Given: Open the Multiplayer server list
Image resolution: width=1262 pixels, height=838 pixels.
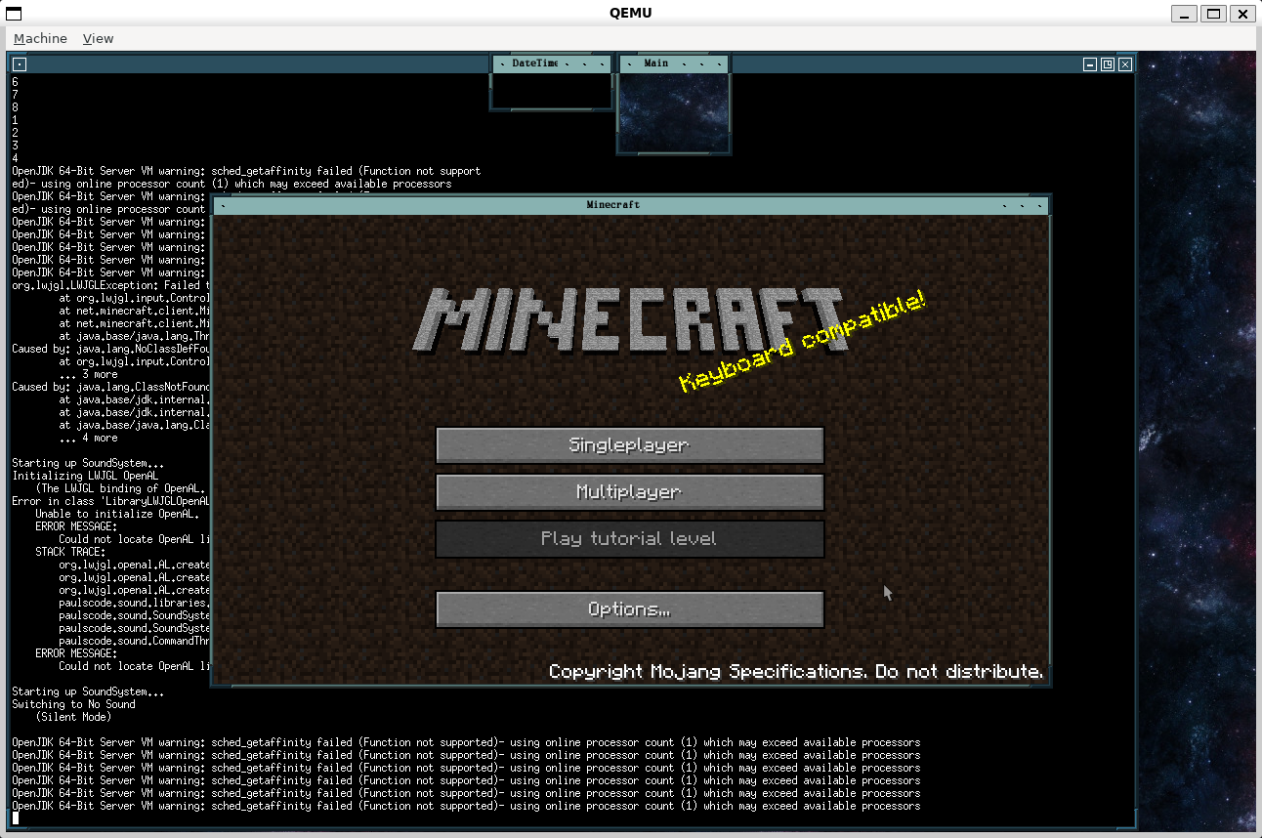Looking at the screenshot, I should click(629, 491).
